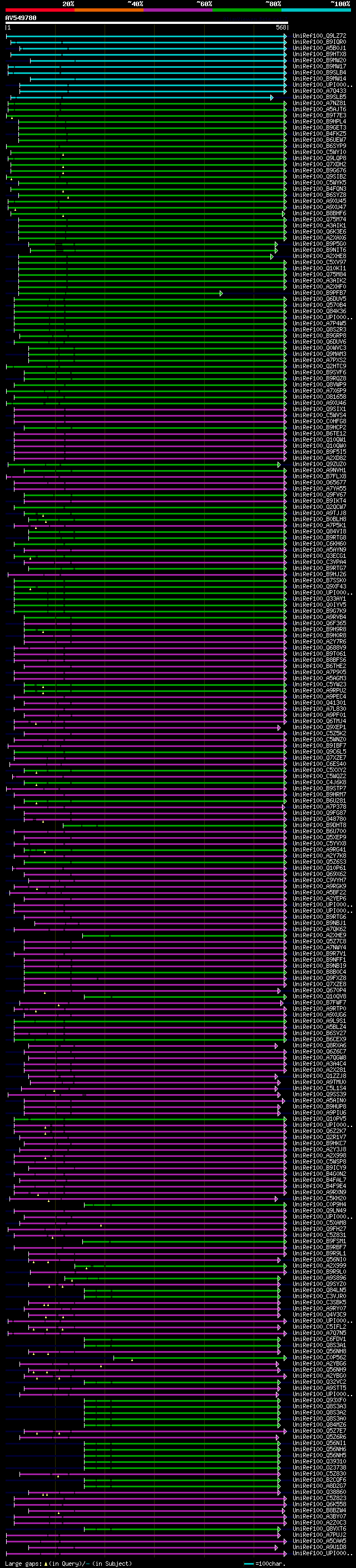Image resolution: width=356 pixels, height=1568 pixels.
Task: Select the UniRef100_A7NZ81 label
Action: 319,103
